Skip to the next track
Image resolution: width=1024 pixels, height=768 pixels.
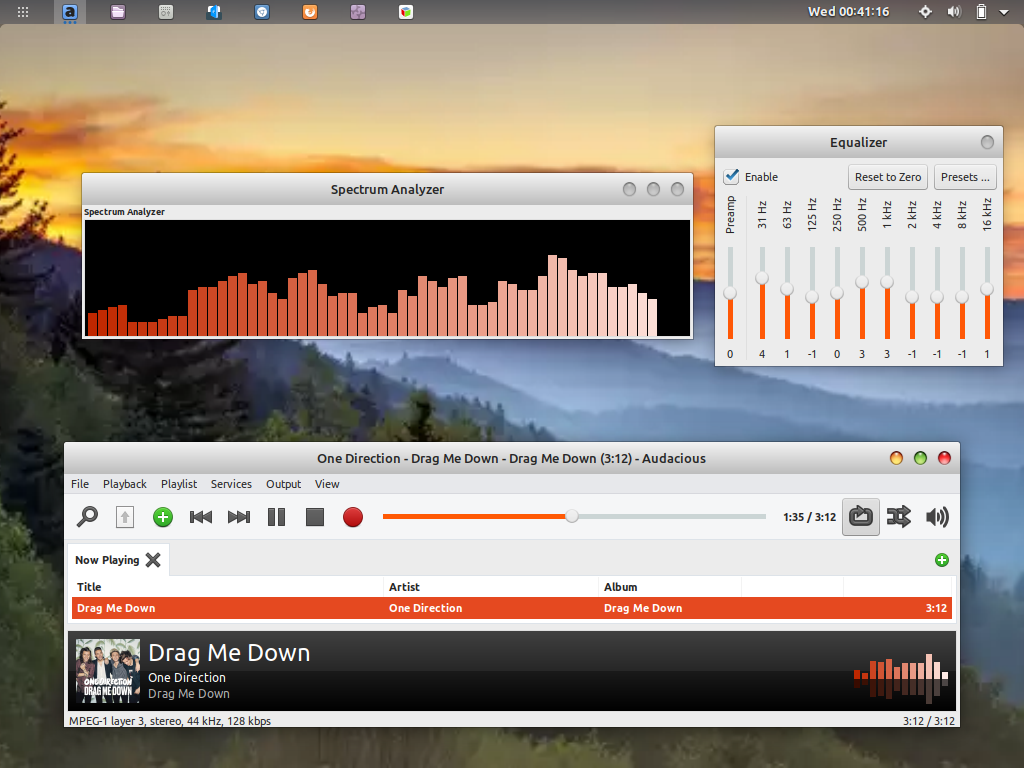pos(238,517)
